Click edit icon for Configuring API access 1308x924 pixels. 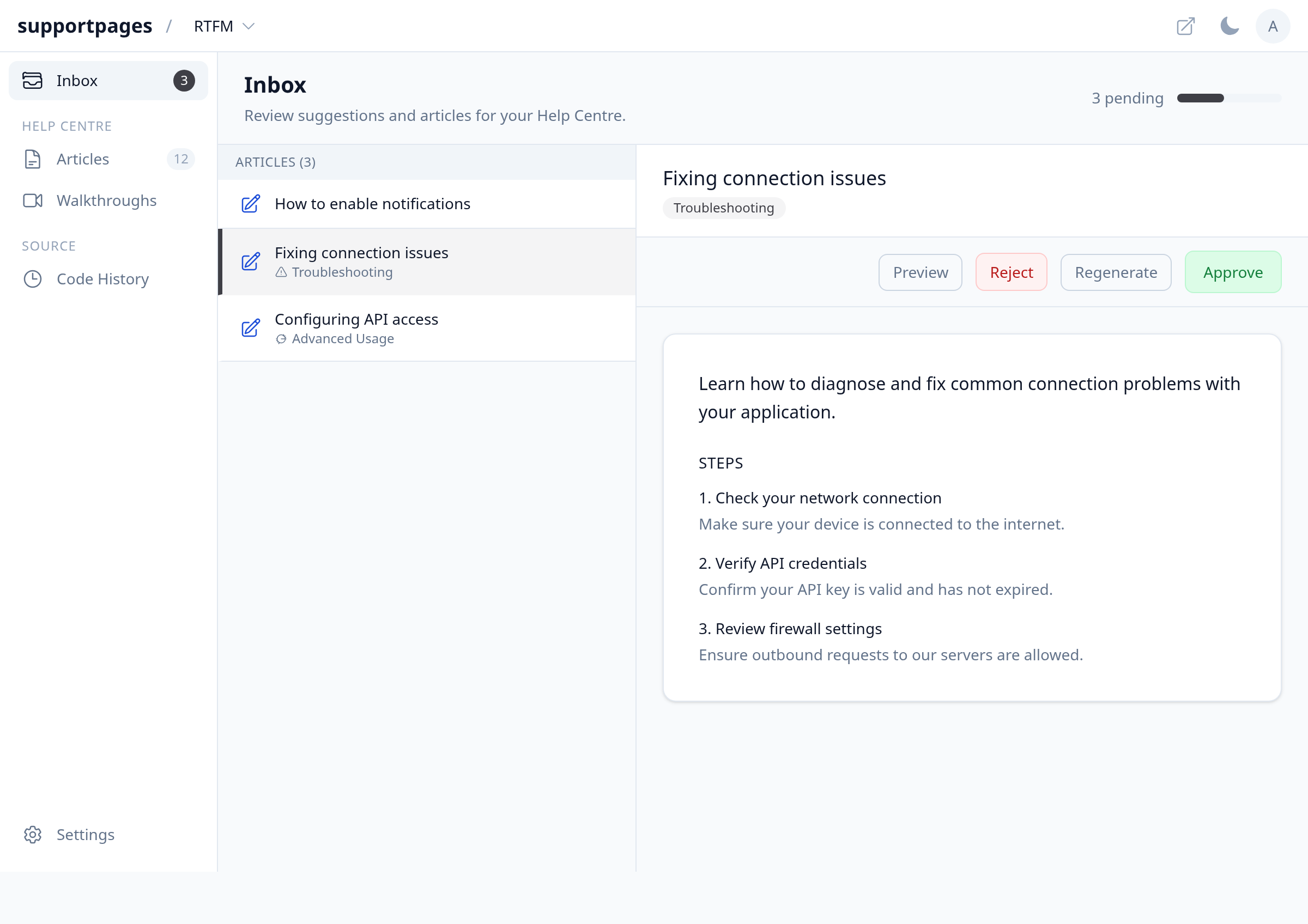click(251, 328)
